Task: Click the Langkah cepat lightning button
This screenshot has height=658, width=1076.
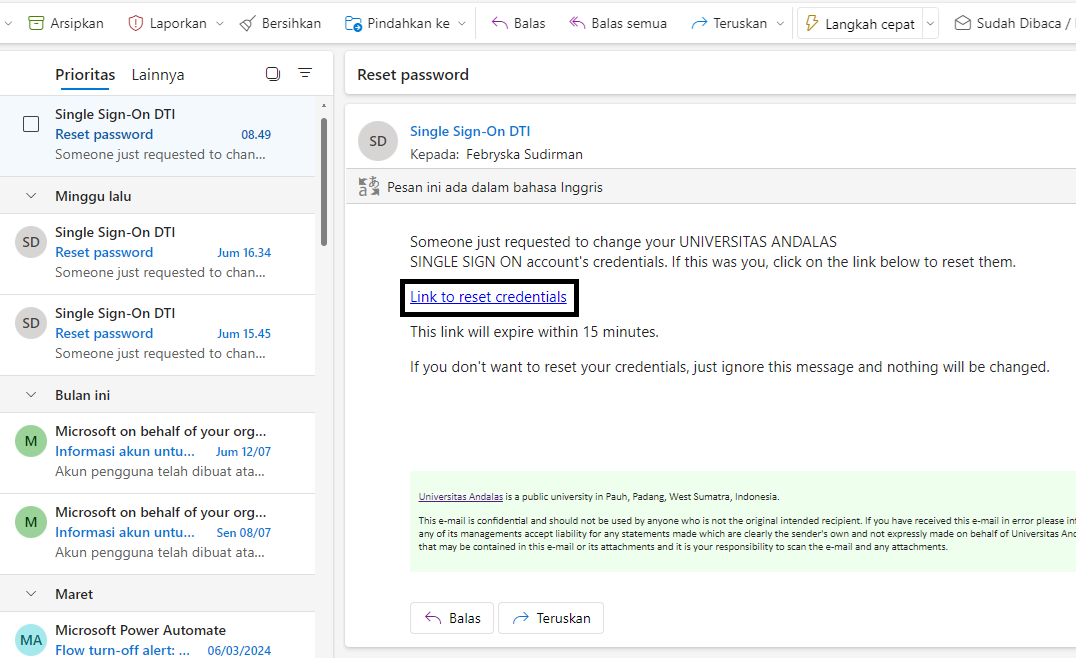Action: 860,24
